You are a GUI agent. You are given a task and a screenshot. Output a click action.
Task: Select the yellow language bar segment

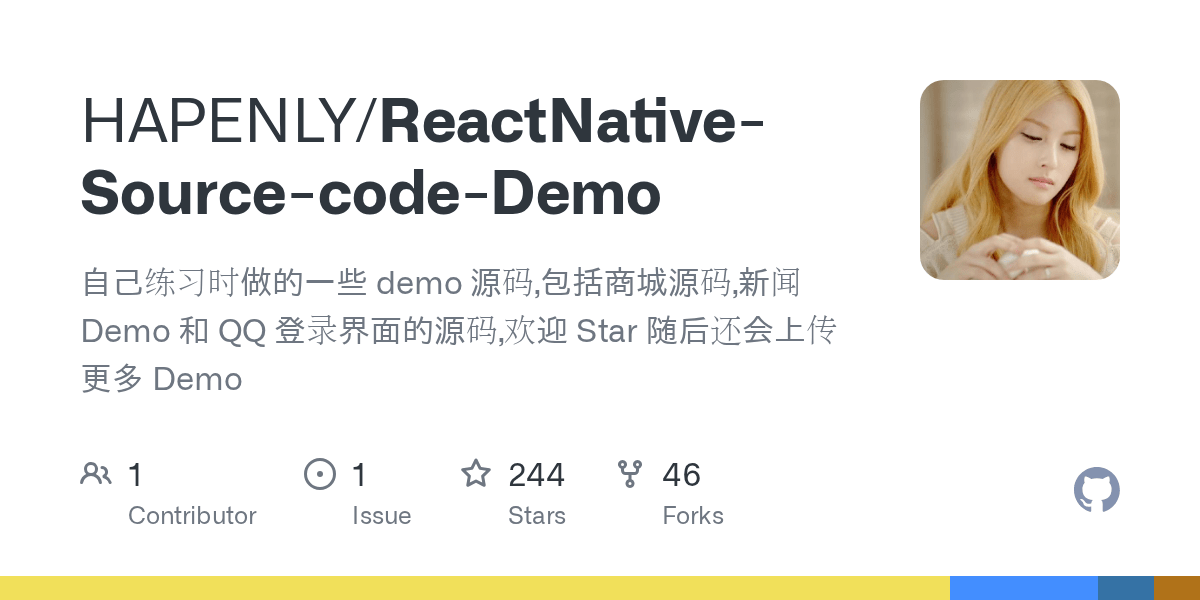coord(475,588)
